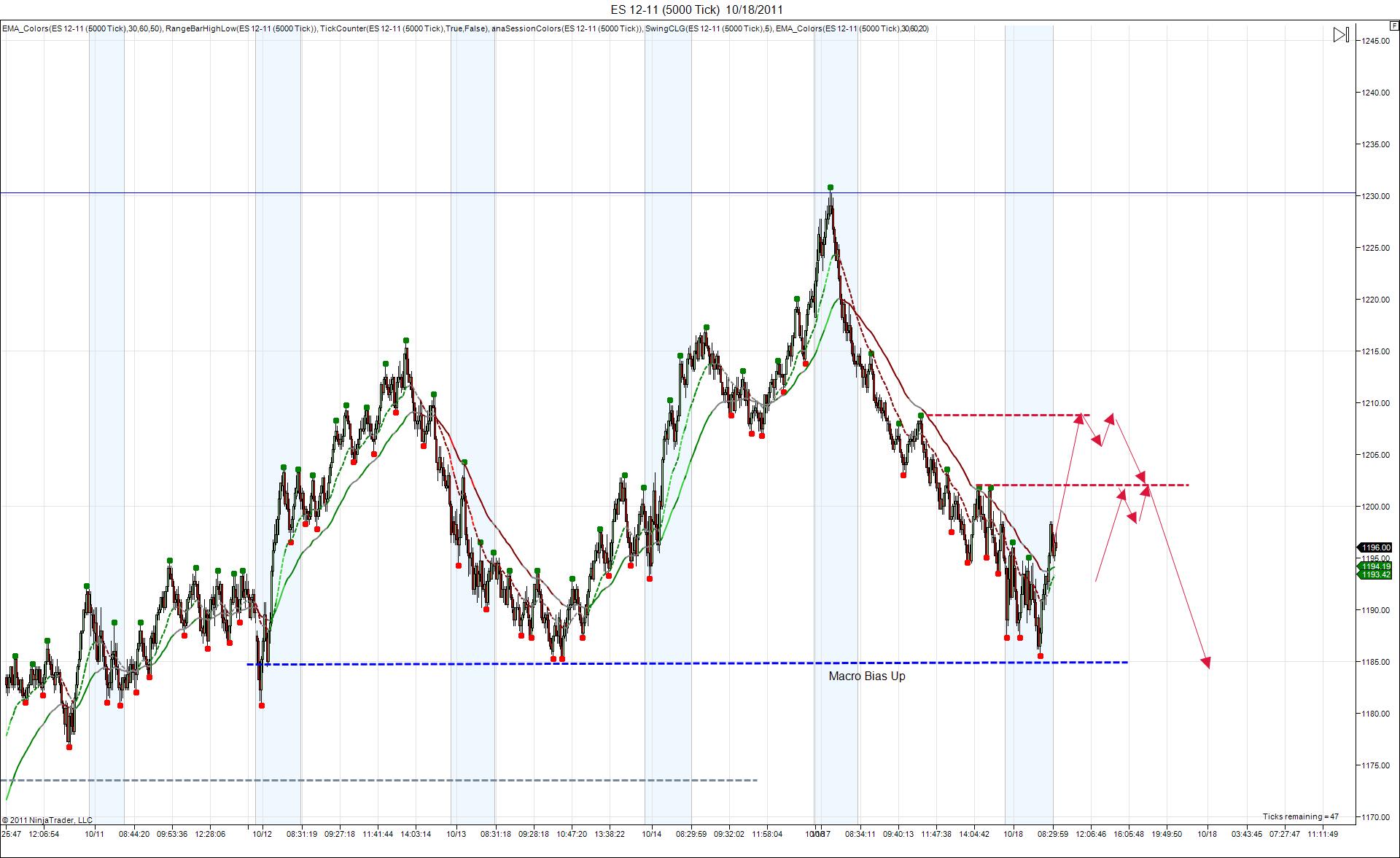Click the 08:34:11 time axis label
The height and width of the screenshot is (858, 1400).
[860, 834]
